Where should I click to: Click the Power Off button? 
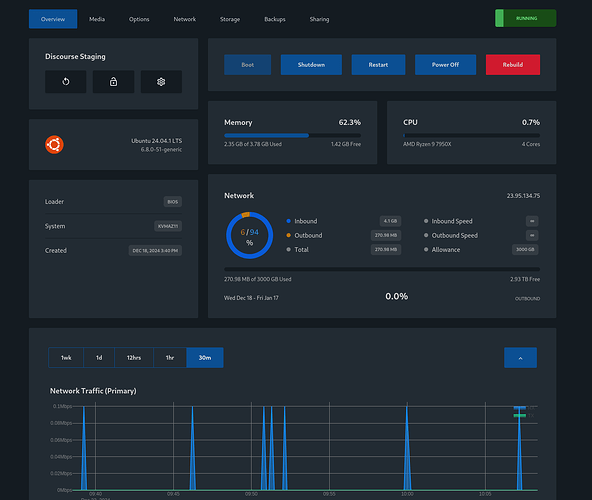tap(446, 65)
